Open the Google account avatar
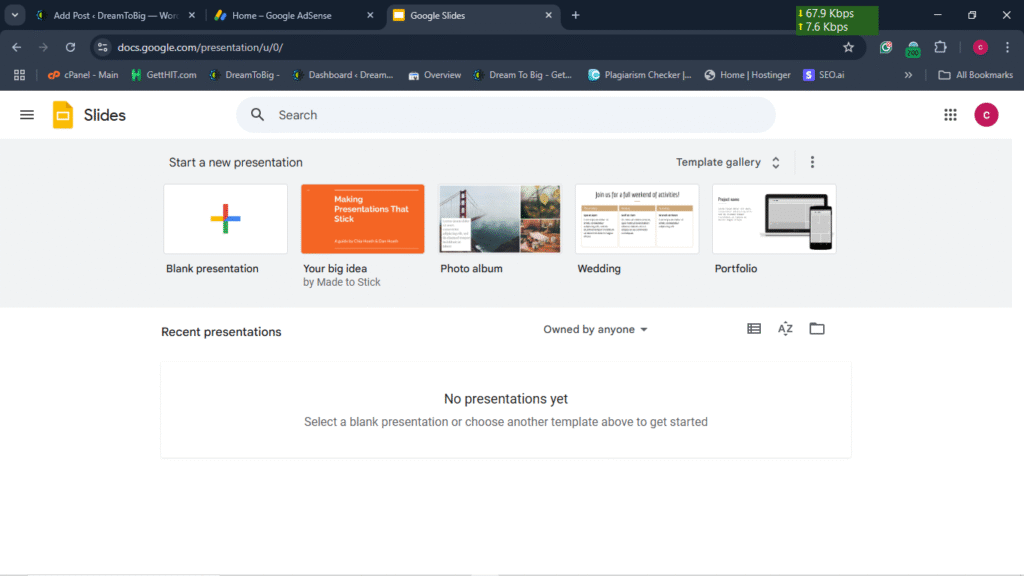This screenshot has width=1024, height=576. tap(986, 115)
